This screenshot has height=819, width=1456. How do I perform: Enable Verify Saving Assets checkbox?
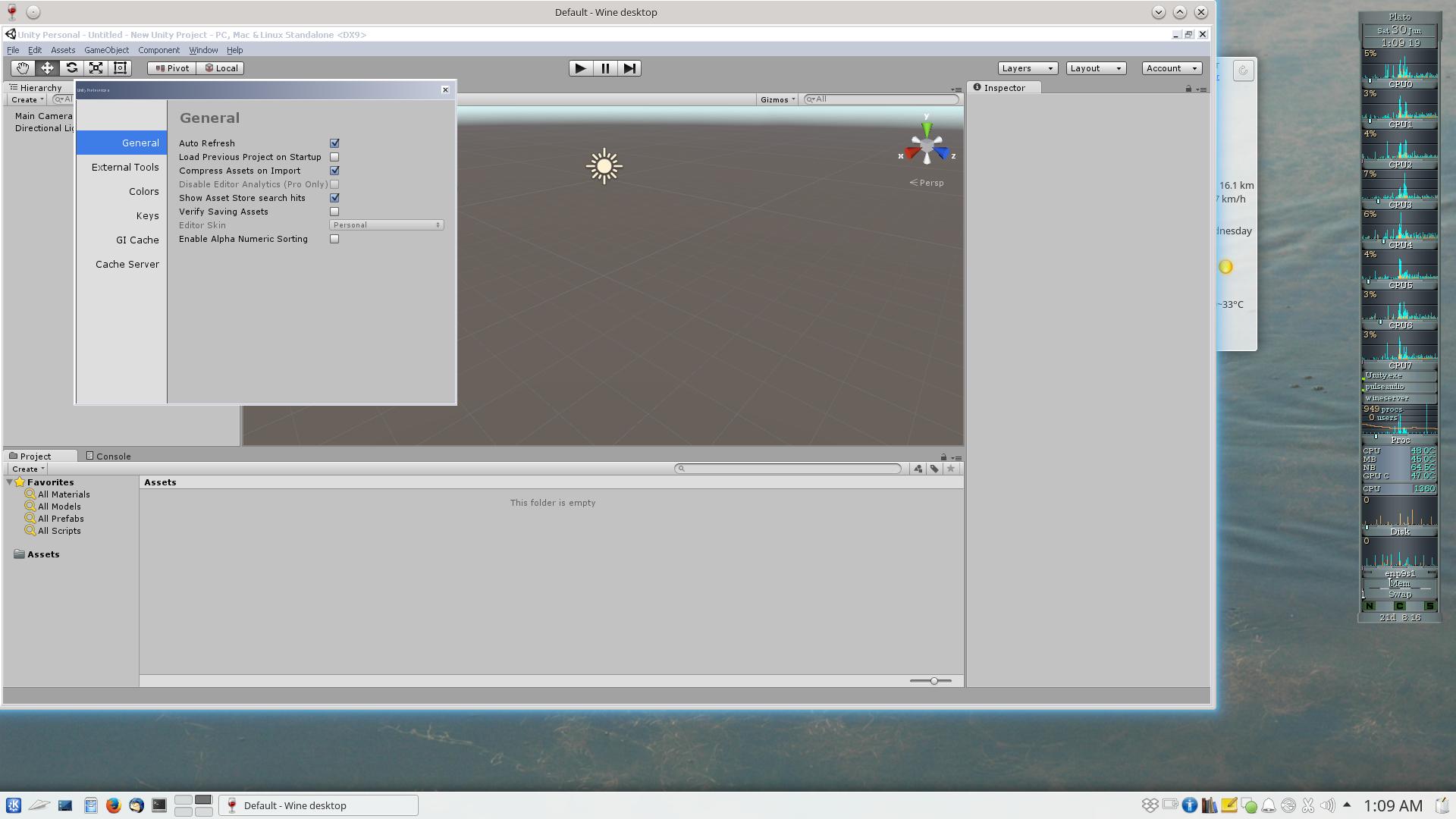pyautogui.click(x=334, y=212)
